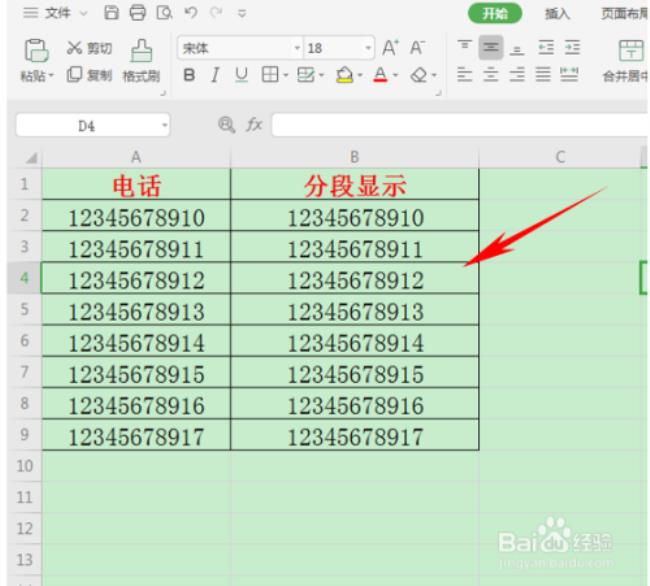
Task: Expand quick access toolbar customization arrow
Action: tap(242, 14)
